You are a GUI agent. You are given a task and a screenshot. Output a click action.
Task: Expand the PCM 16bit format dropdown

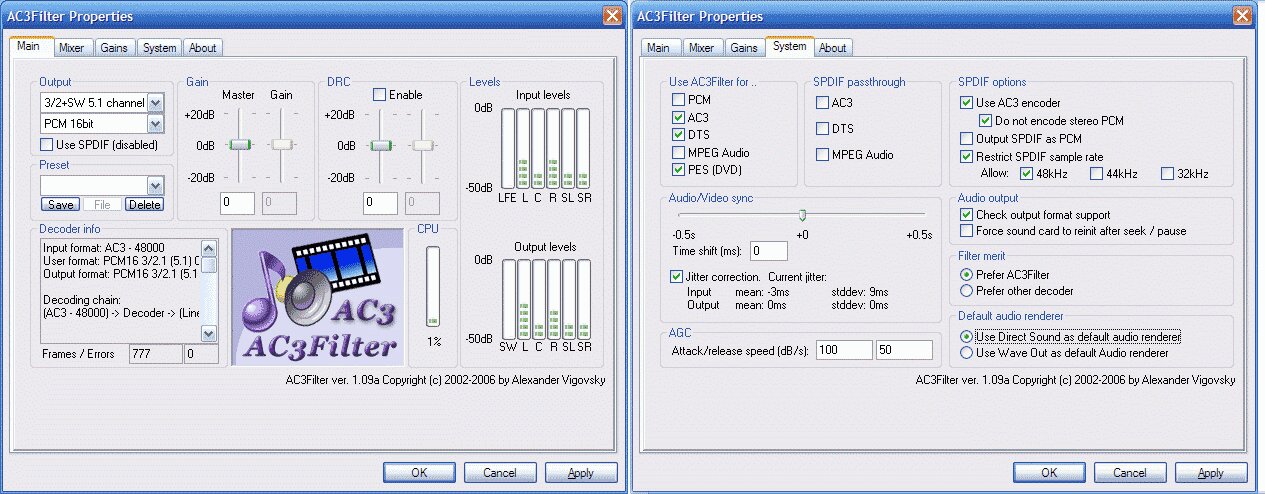(155, 124)
